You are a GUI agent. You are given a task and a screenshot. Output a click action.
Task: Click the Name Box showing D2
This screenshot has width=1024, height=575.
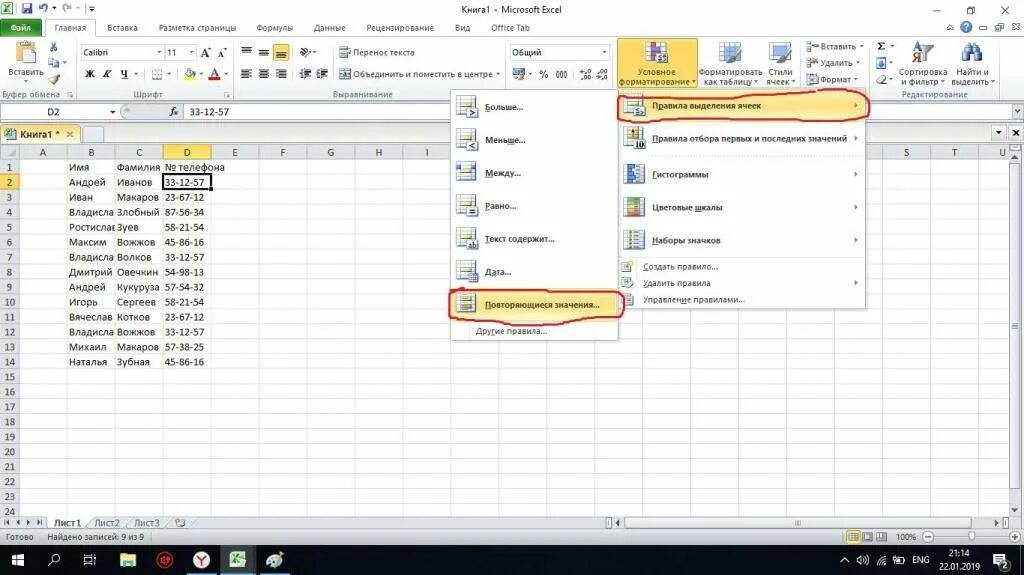(x=54, y=112)
